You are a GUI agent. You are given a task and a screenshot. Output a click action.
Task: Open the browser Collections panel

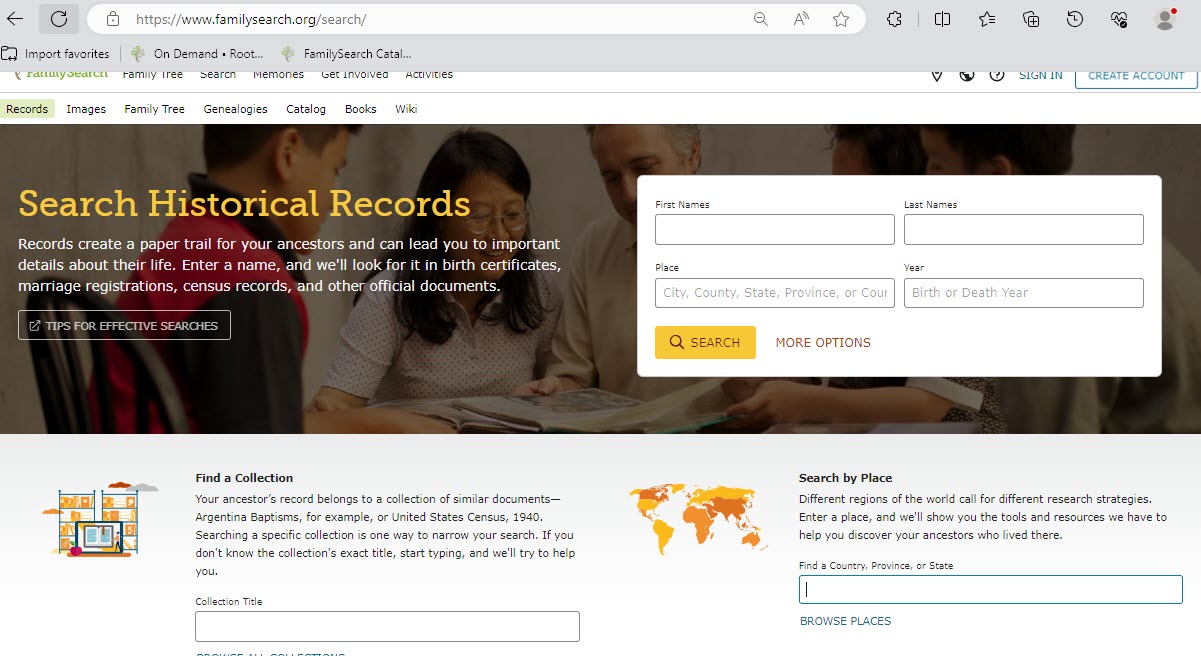(1031, 19)
